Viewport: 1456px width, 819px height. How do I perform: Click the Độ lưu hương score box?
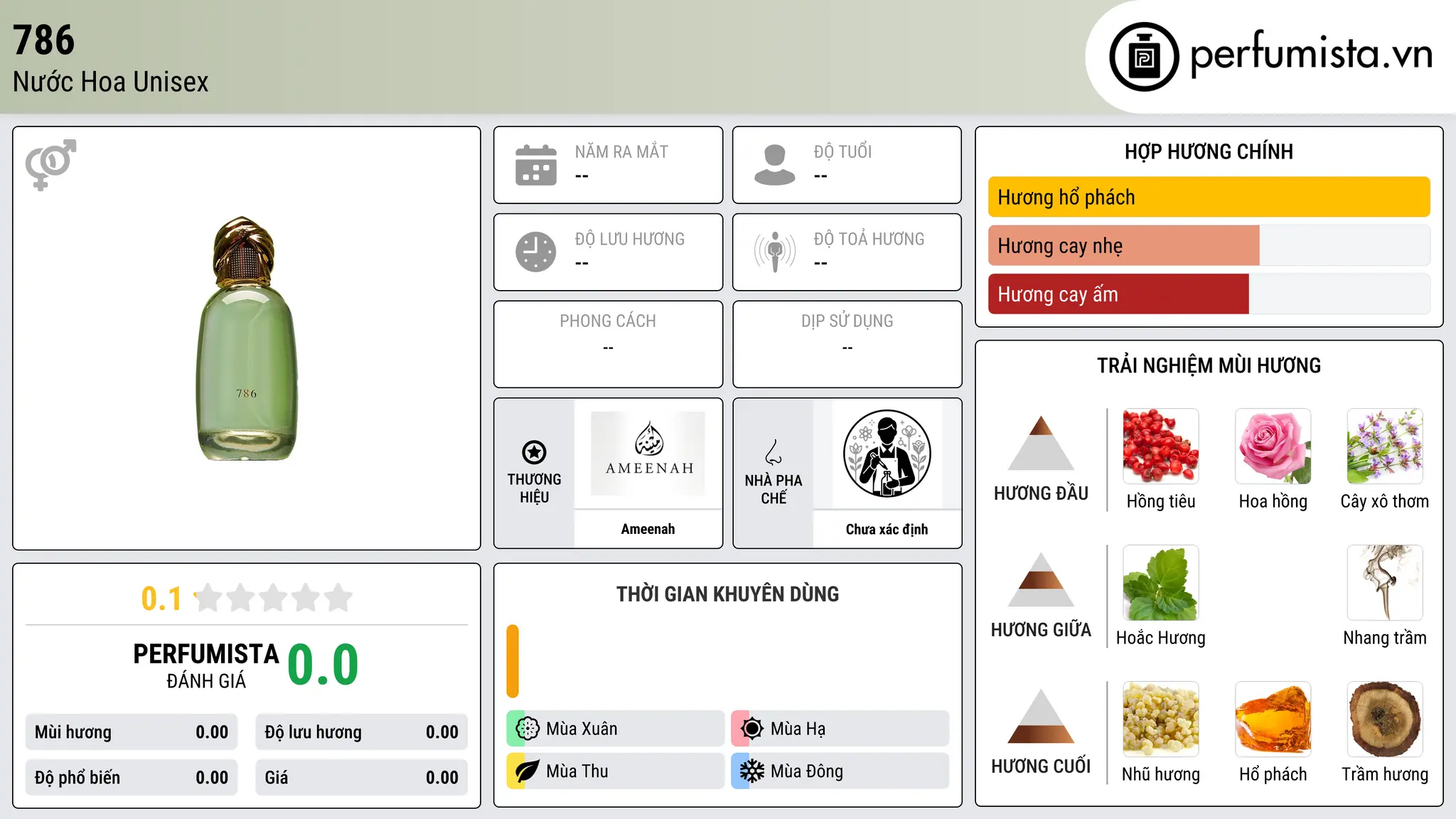click(362, 732)
